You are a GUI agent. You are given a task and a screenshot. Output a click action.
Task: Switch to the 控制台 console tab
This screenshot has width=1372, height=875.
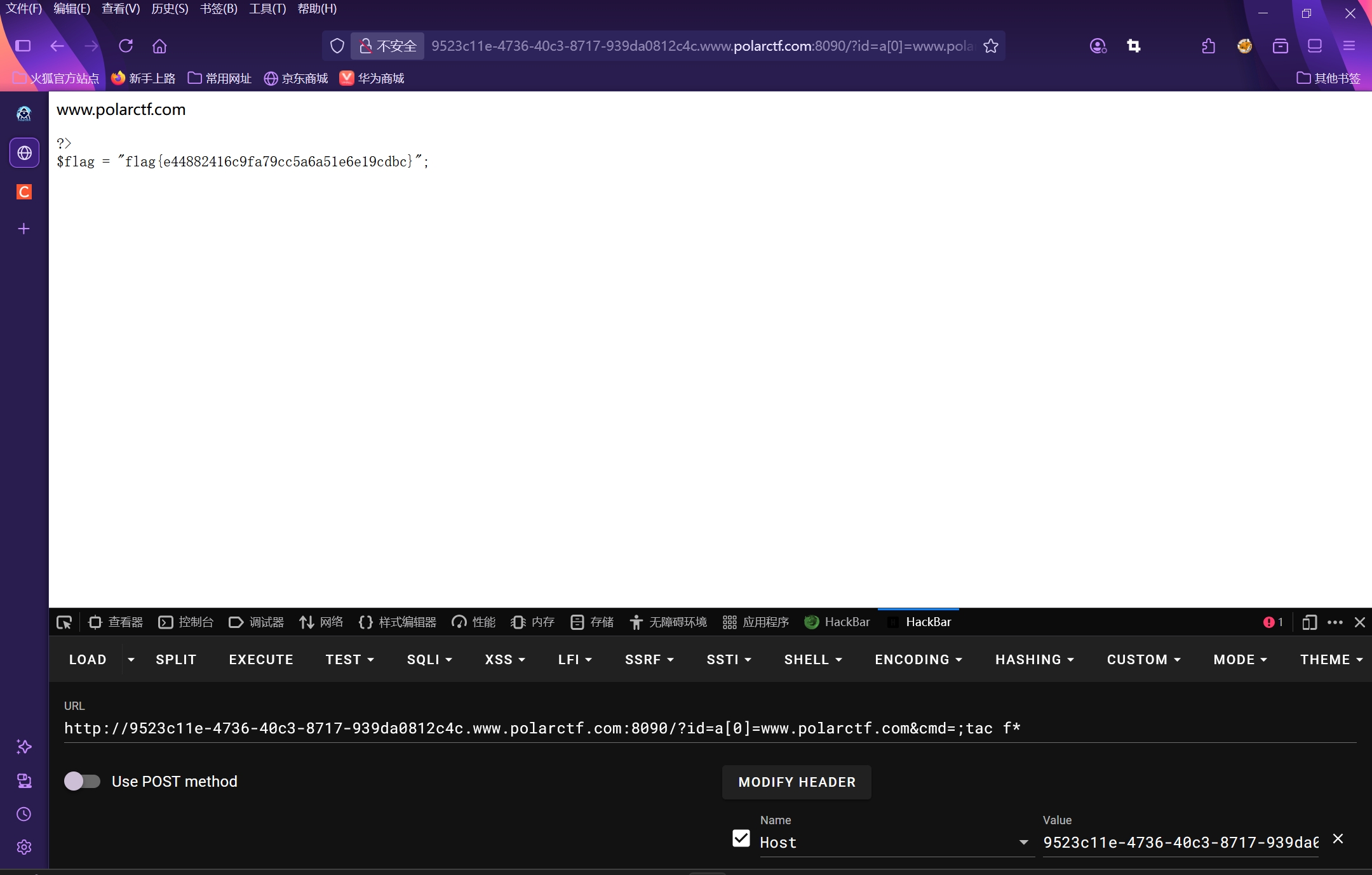(x=186, y=622)
